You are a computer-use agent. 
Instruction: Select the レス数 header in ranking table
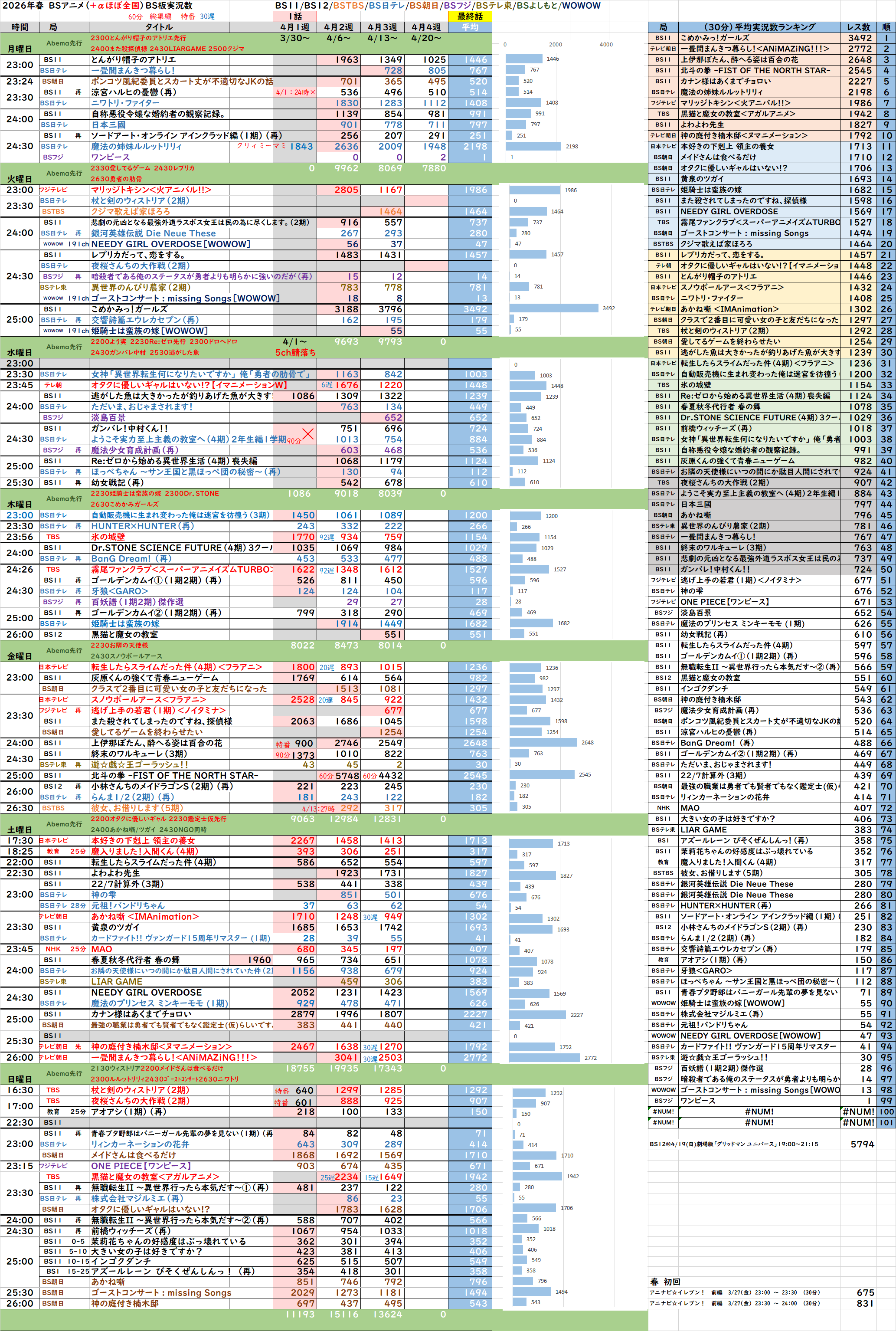click(858, 27)
